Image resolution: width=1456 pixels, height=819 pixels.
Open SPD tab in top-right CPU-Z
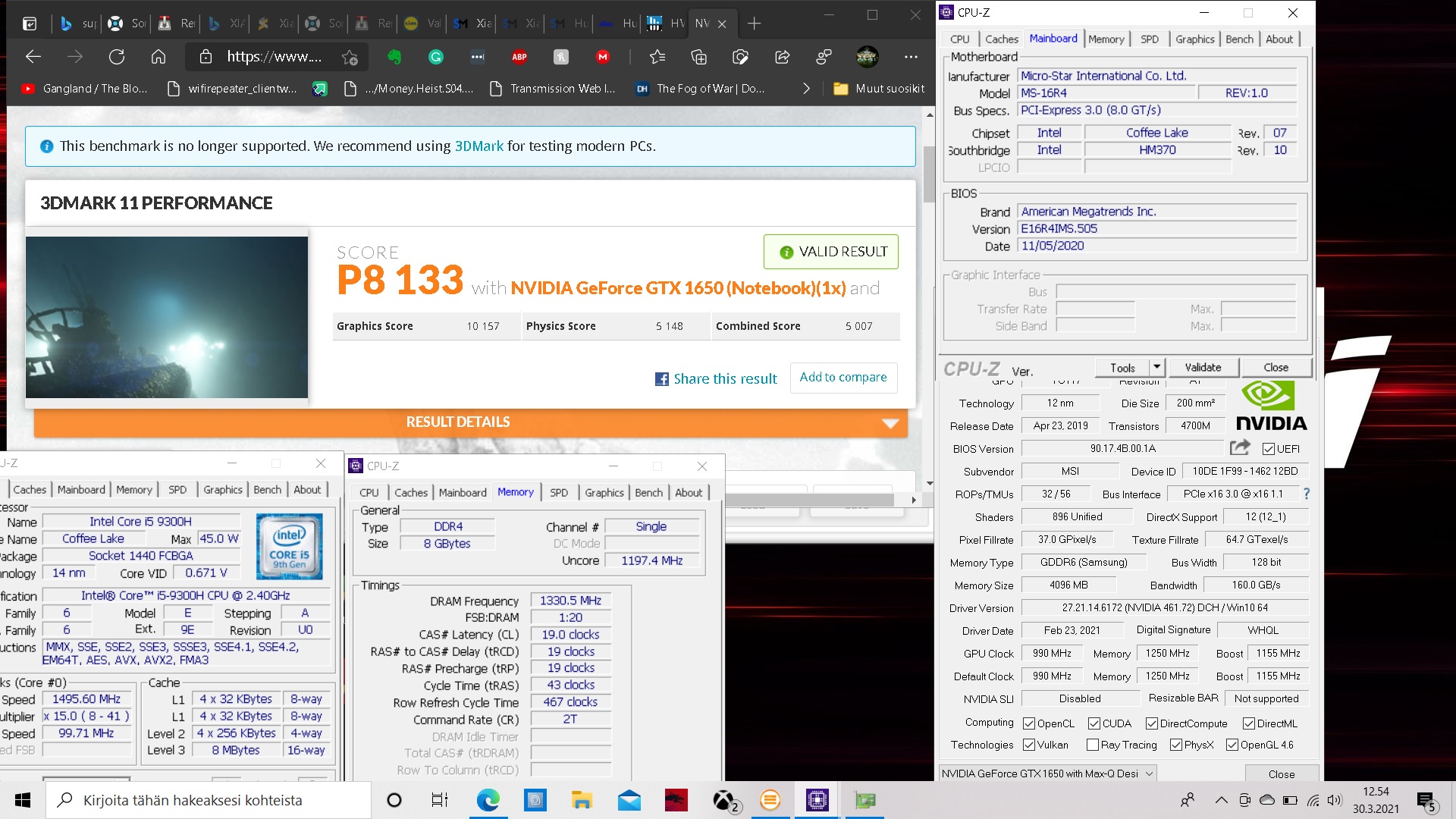pos(1149,39)
